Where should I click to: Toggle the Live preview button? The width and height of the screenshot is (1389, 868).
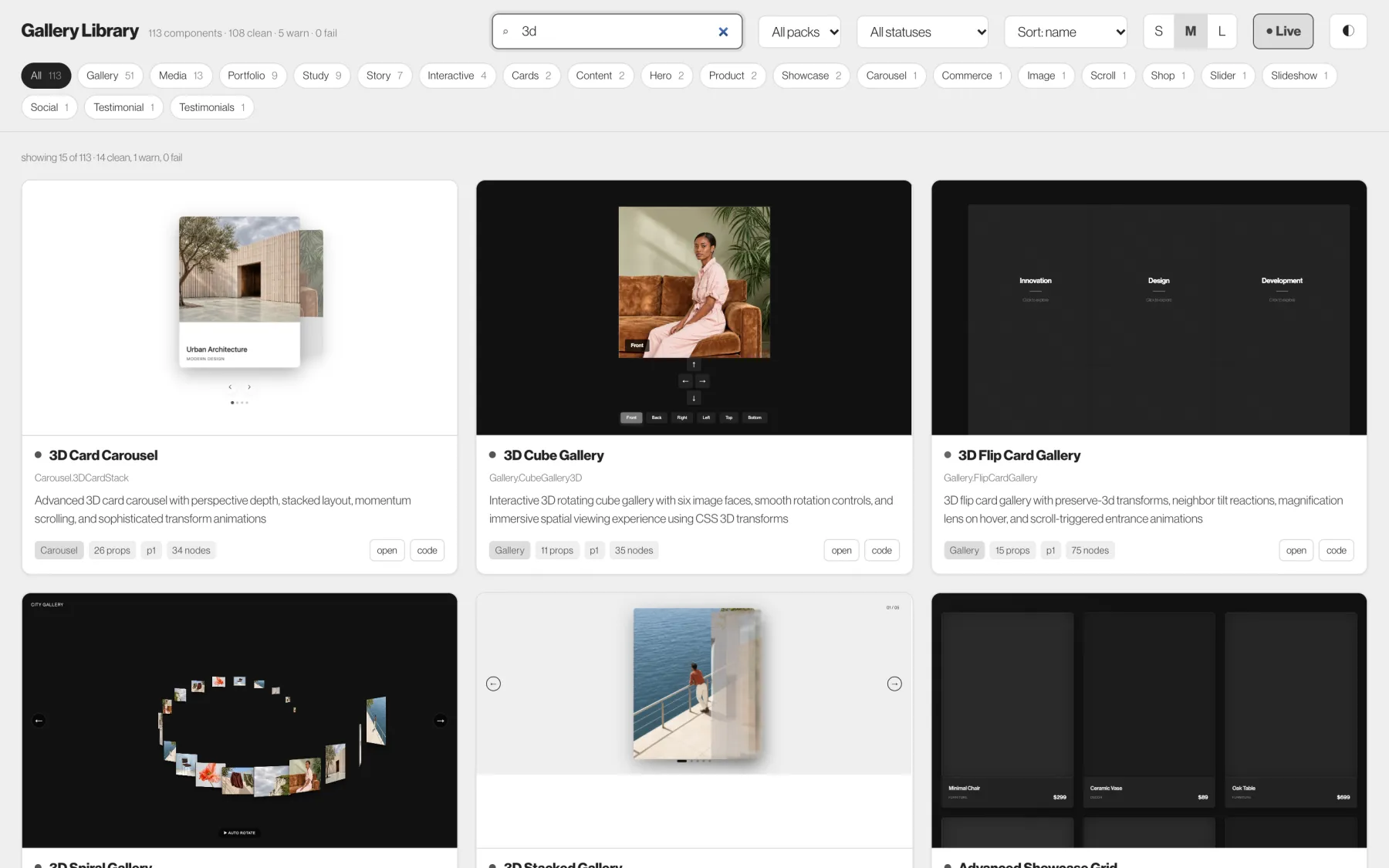tap(1283, 31)
